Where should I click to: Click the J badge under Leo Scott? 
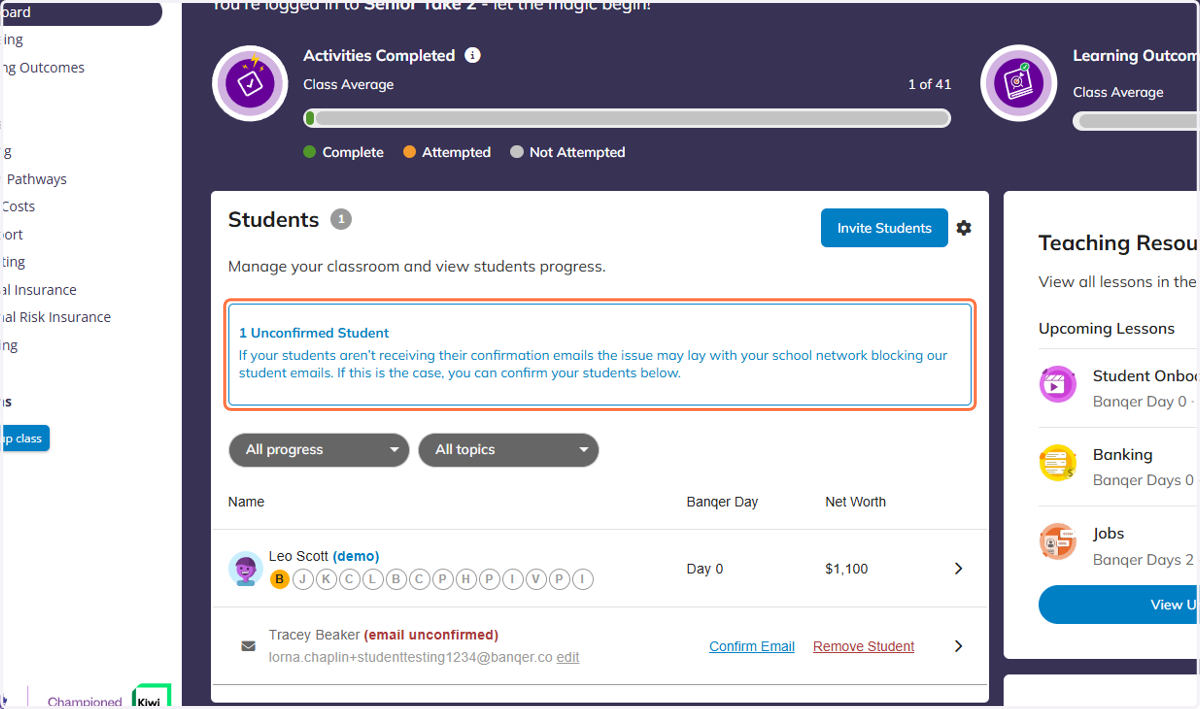pos(303,579)
